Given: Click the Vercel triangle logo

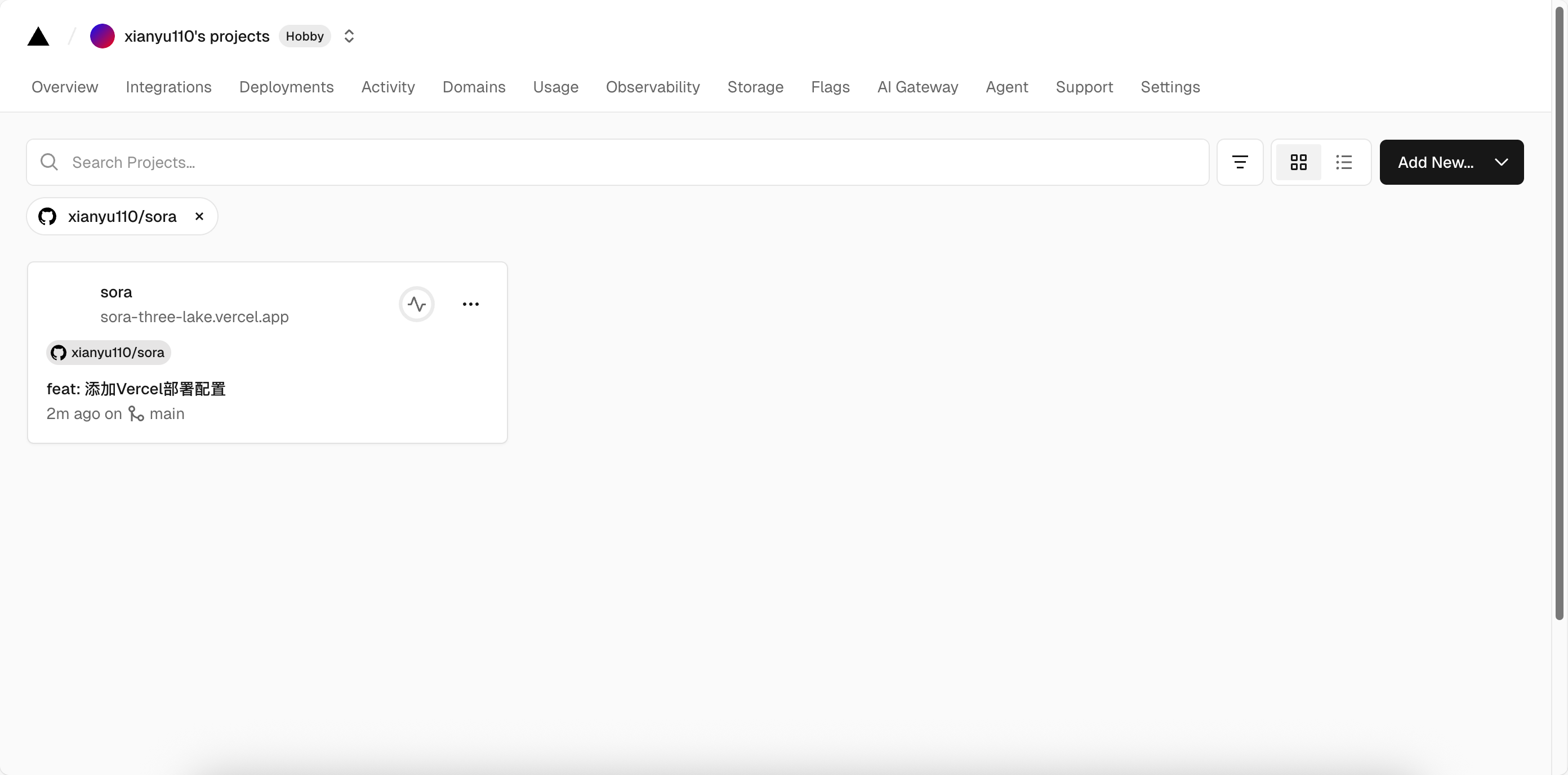Looking at the screenshot, I should pos(38,37).
